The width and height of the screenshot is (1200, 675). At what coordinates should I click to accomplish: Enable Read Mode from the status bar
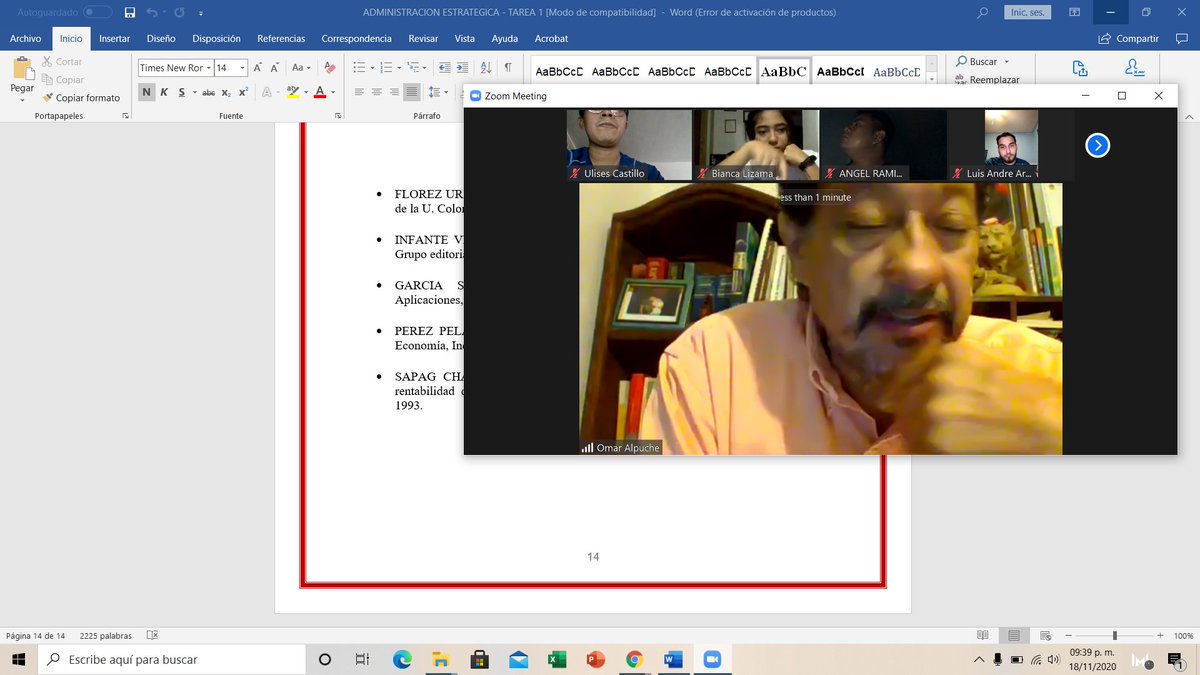click(984, 634)
